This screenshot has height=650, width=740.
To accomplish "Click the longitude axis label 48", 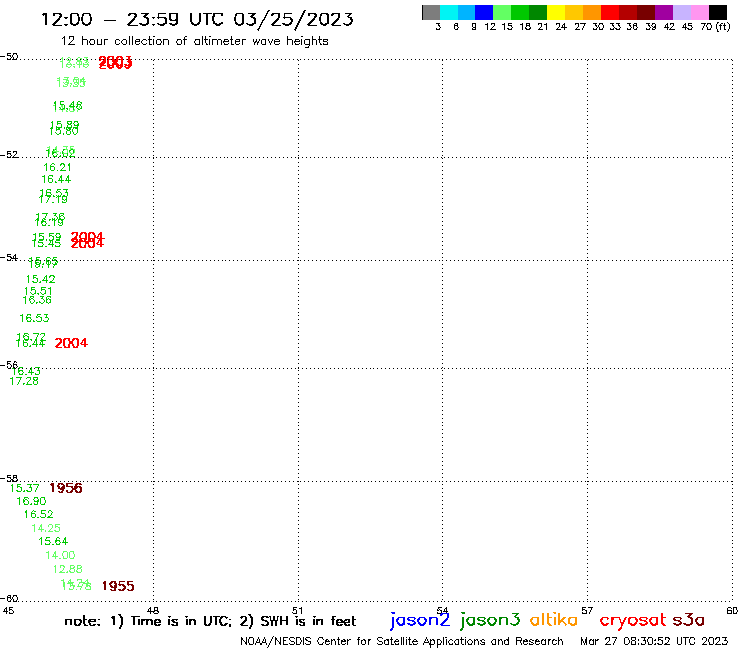I will [x=153, y=610].
